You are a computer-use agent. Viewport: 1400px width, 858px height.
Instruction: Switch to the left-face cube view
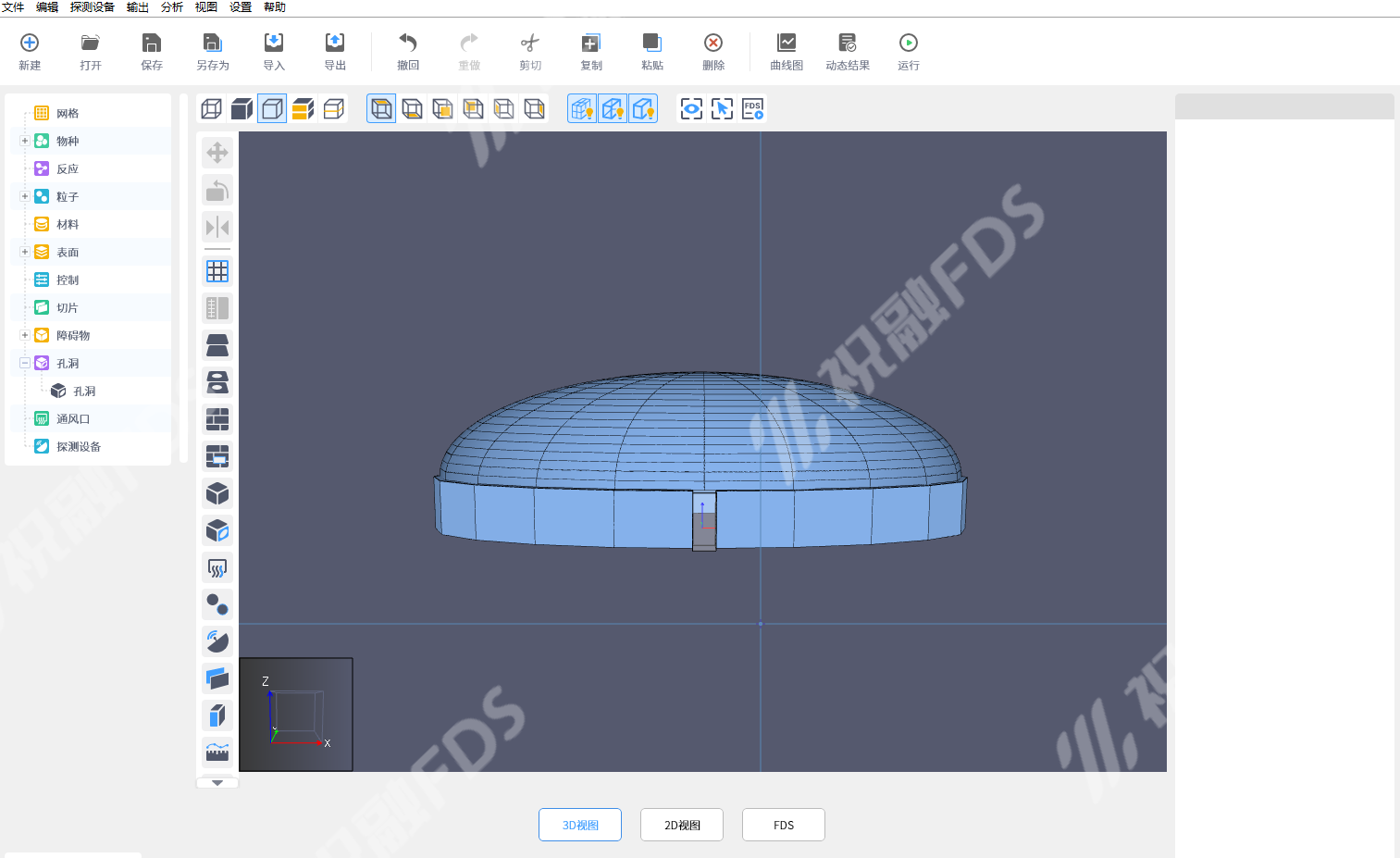[x=503, y=109]
